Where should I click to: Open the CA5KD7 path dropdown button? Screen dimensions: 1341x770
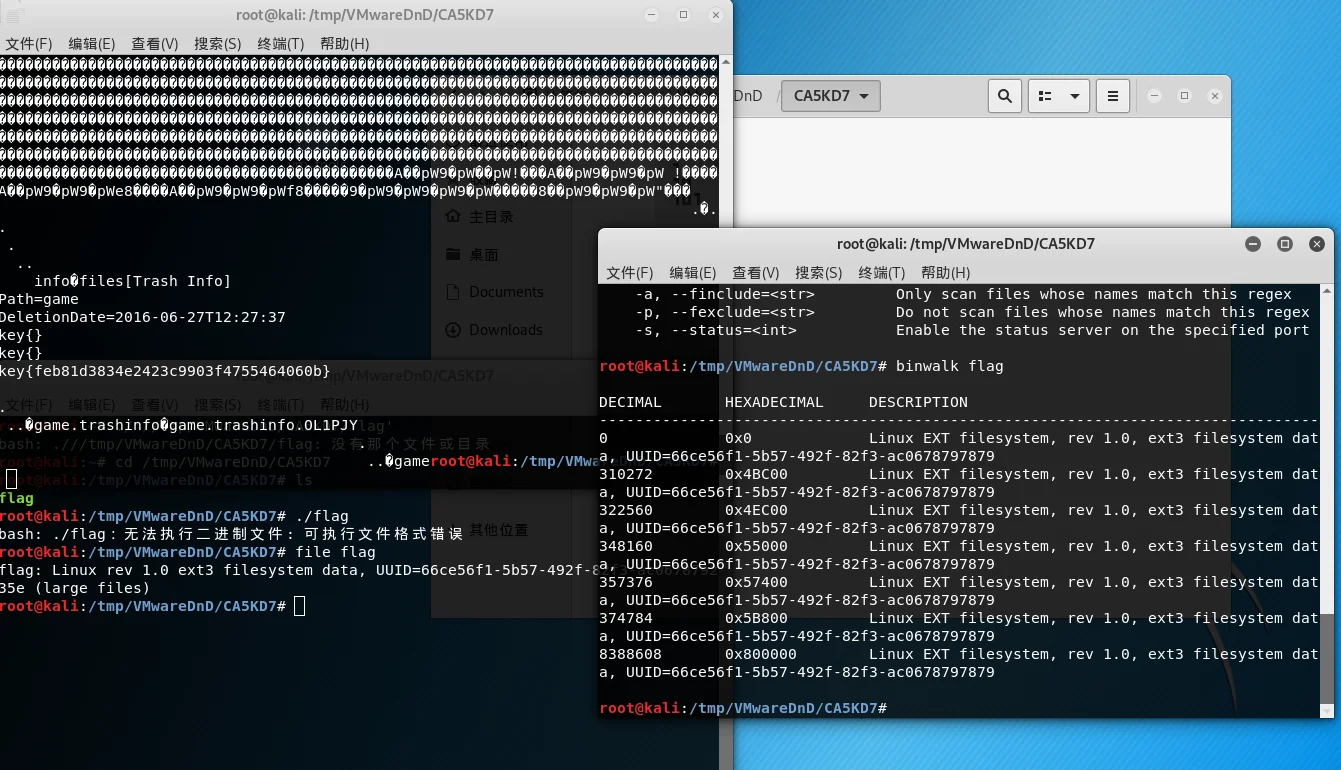[830, 96]
